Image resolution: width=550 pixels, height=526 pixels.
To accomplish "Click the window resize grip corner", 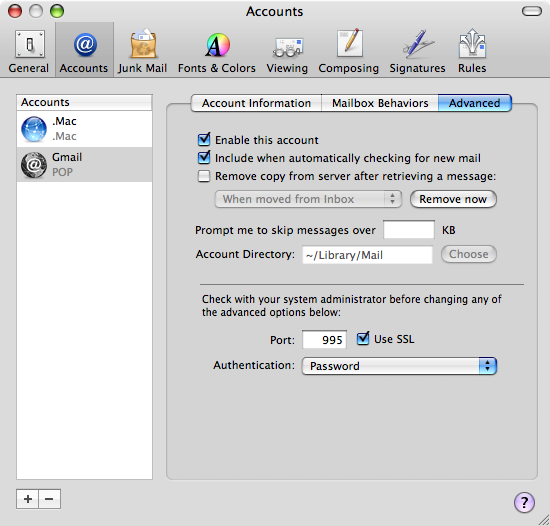I will (x=544, y=520).
